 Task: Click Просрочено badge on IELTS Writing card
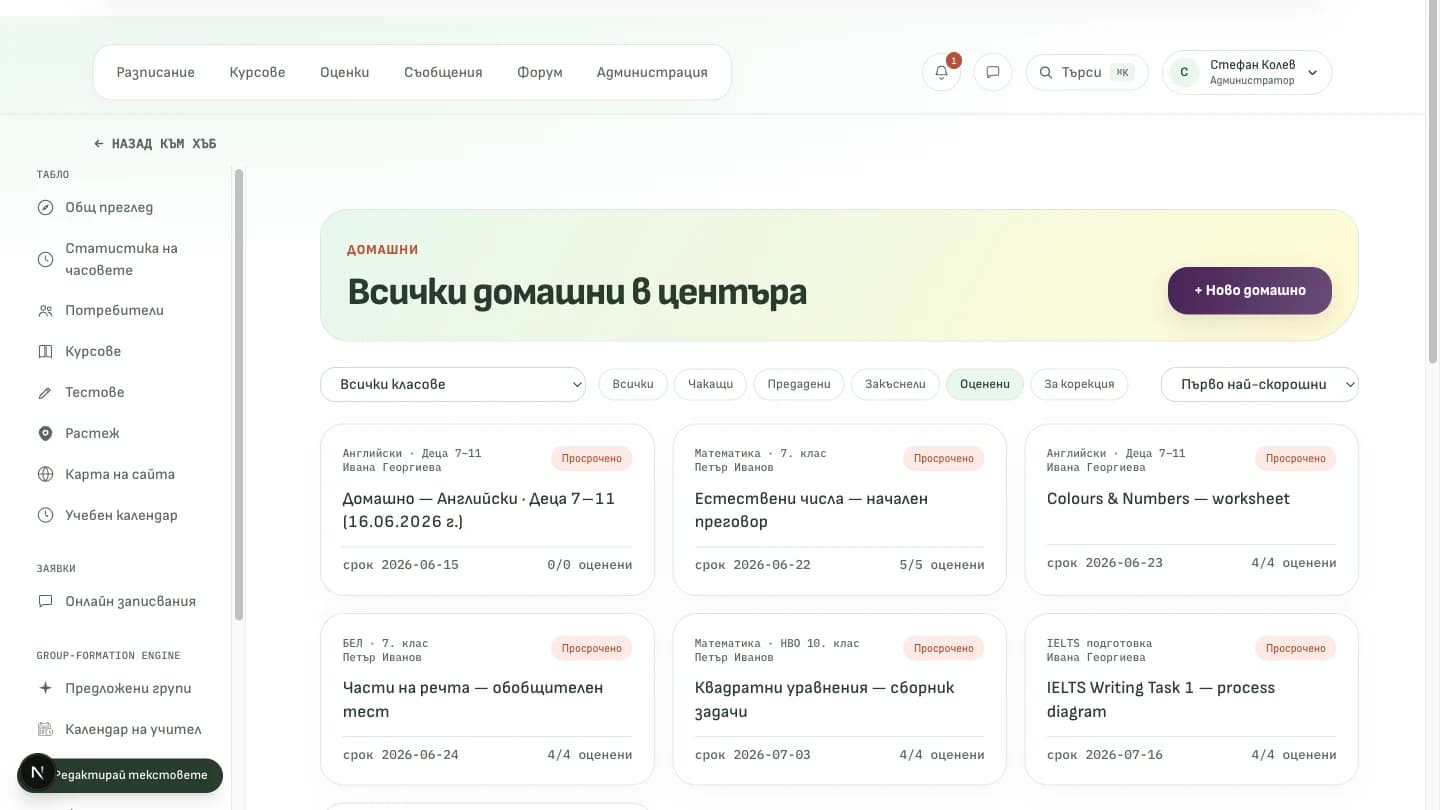point(1296,648)
